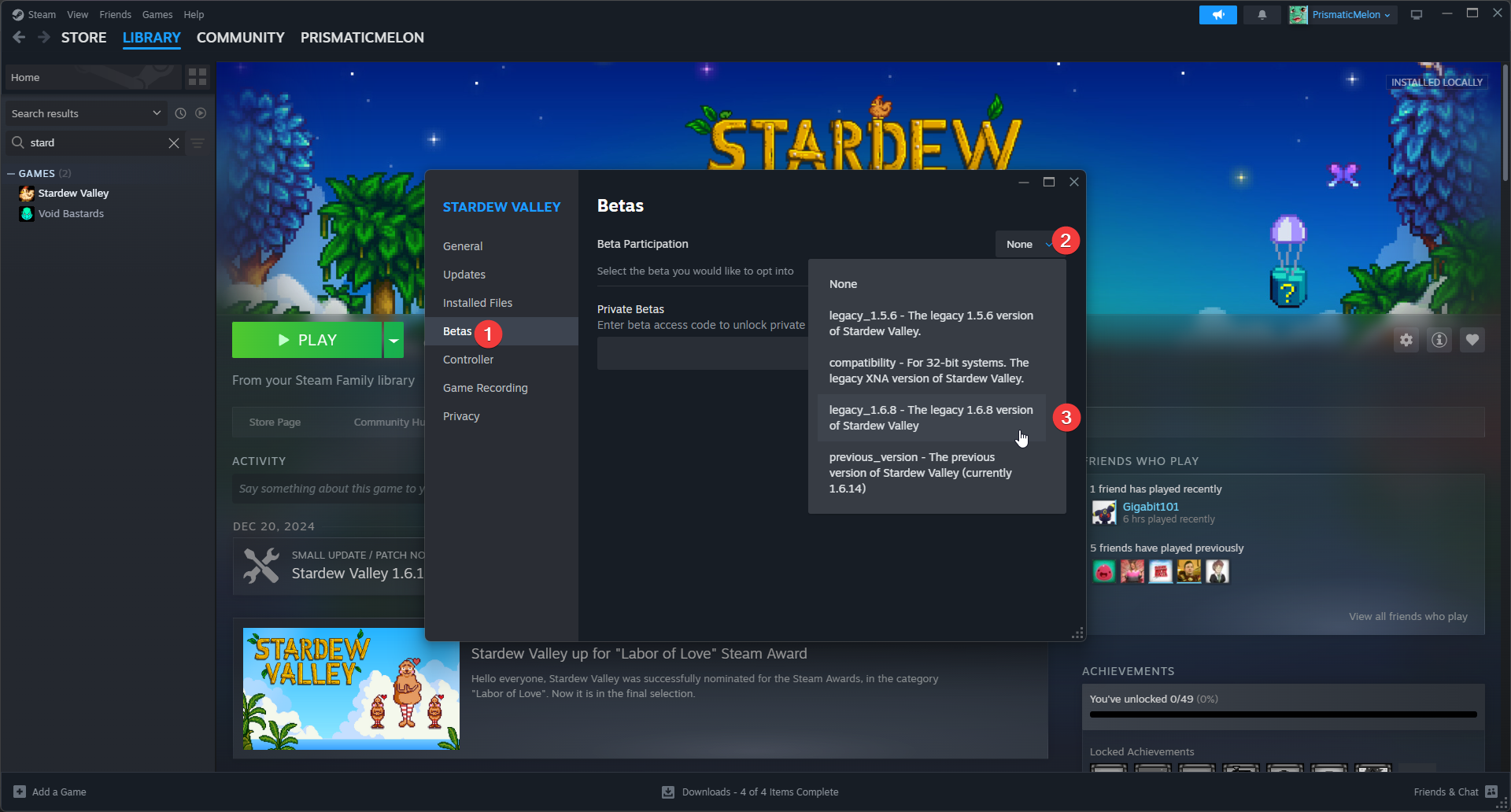Open advanced filter options icon
This screenshot has width=1511, height=812.
tap(198, 142)
